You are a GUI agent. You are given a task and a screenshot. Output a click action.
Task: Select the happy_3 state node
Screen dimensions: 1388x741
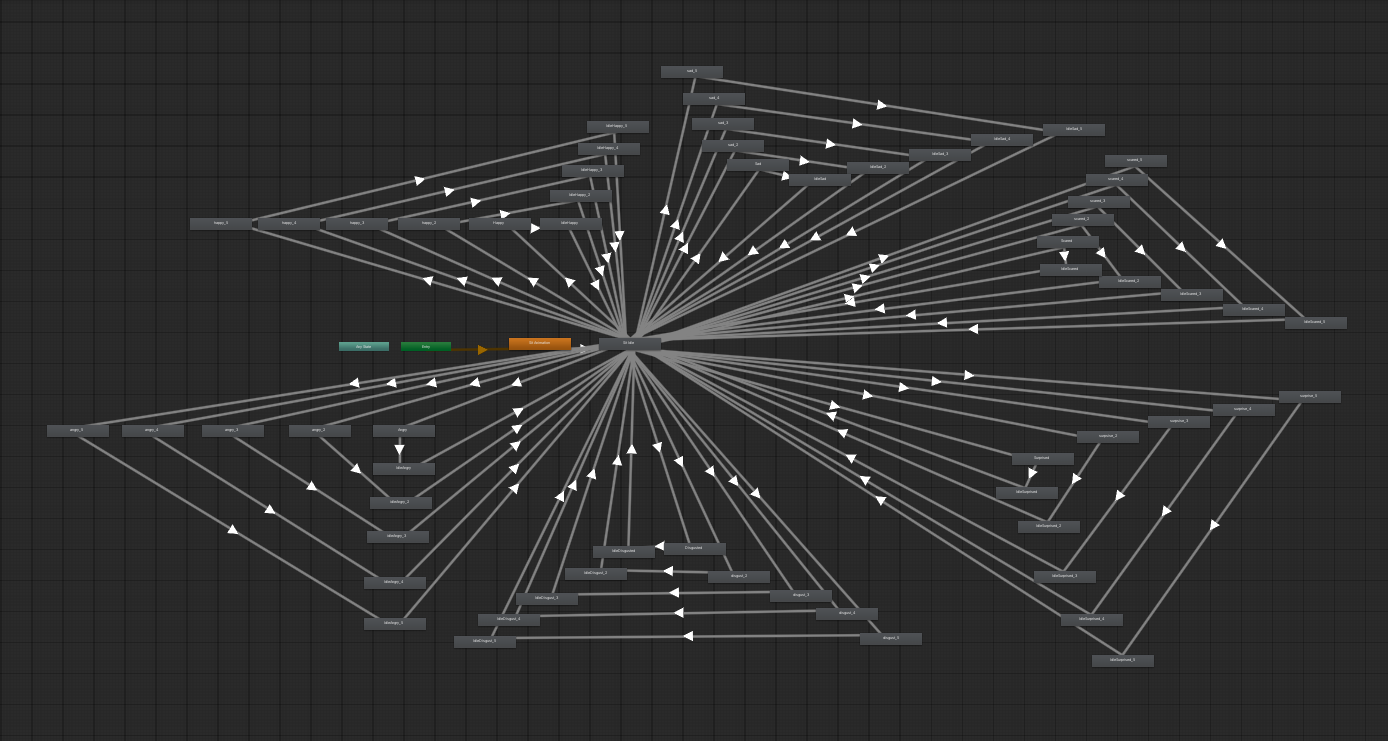click(x=357, y=224)
